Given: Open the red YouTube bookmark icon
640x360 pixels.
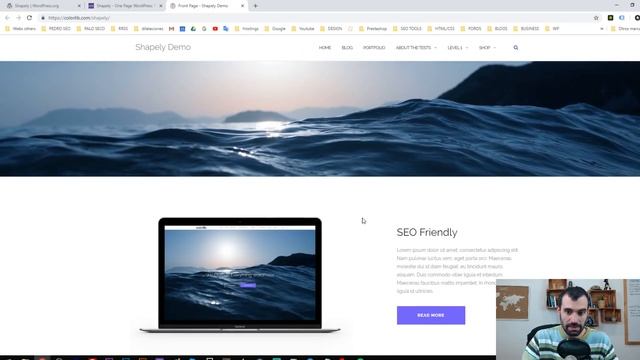Looking at the screenshot, I should [215, 29].
